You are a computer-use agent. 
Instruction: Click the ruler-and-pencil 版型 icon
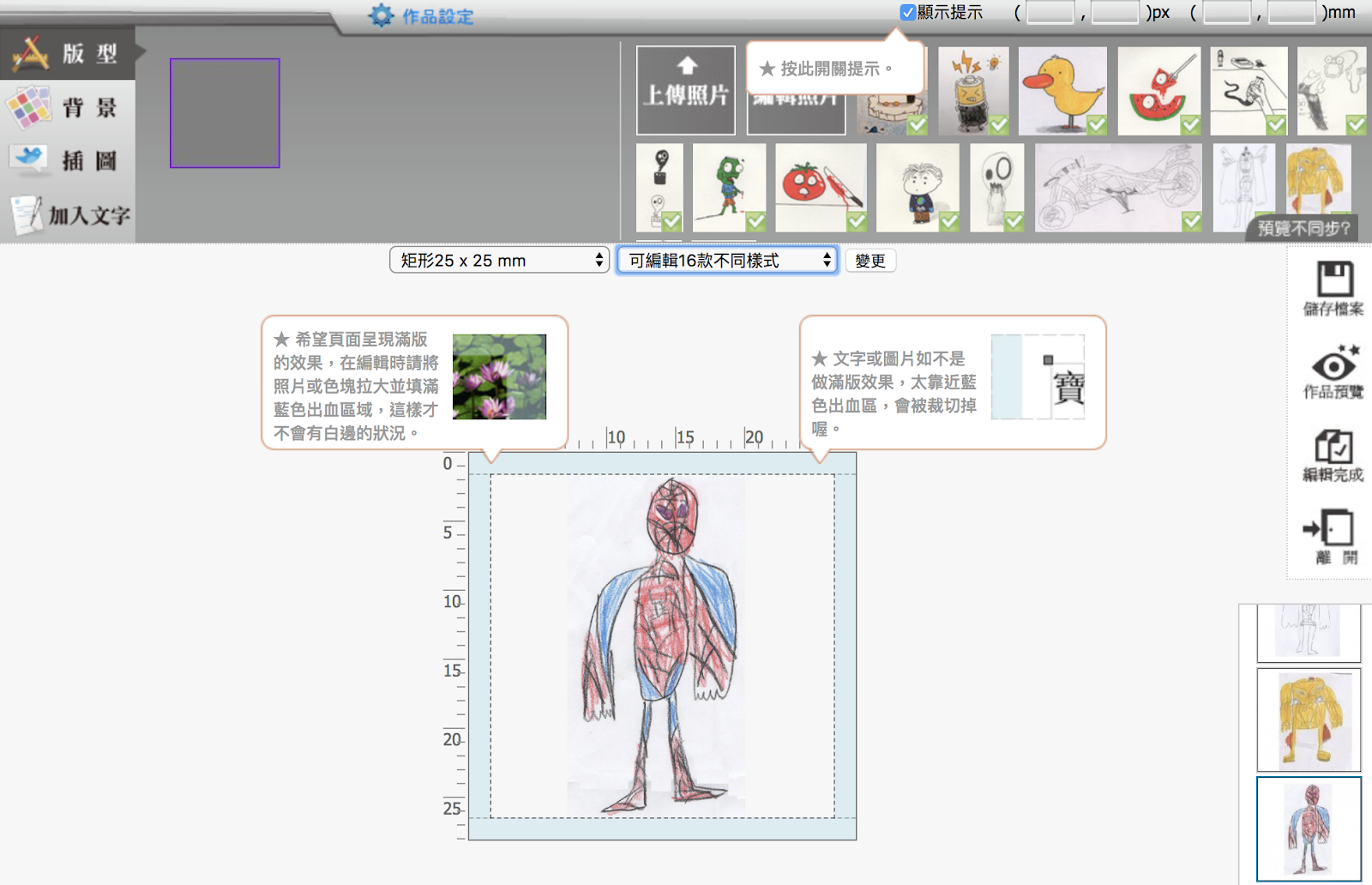30,53
